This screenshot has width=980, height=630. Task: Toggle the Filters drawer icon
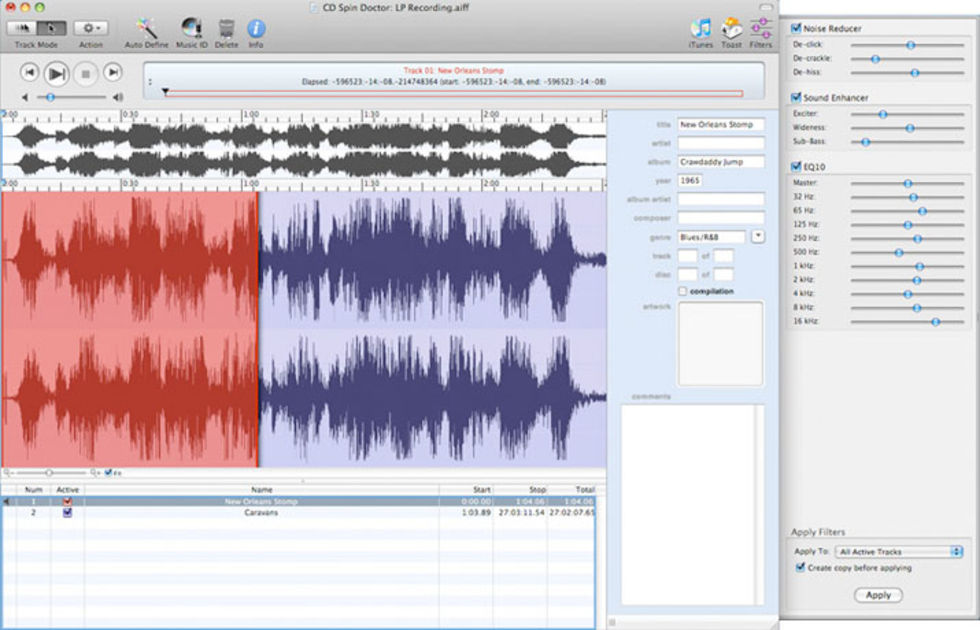761,27
